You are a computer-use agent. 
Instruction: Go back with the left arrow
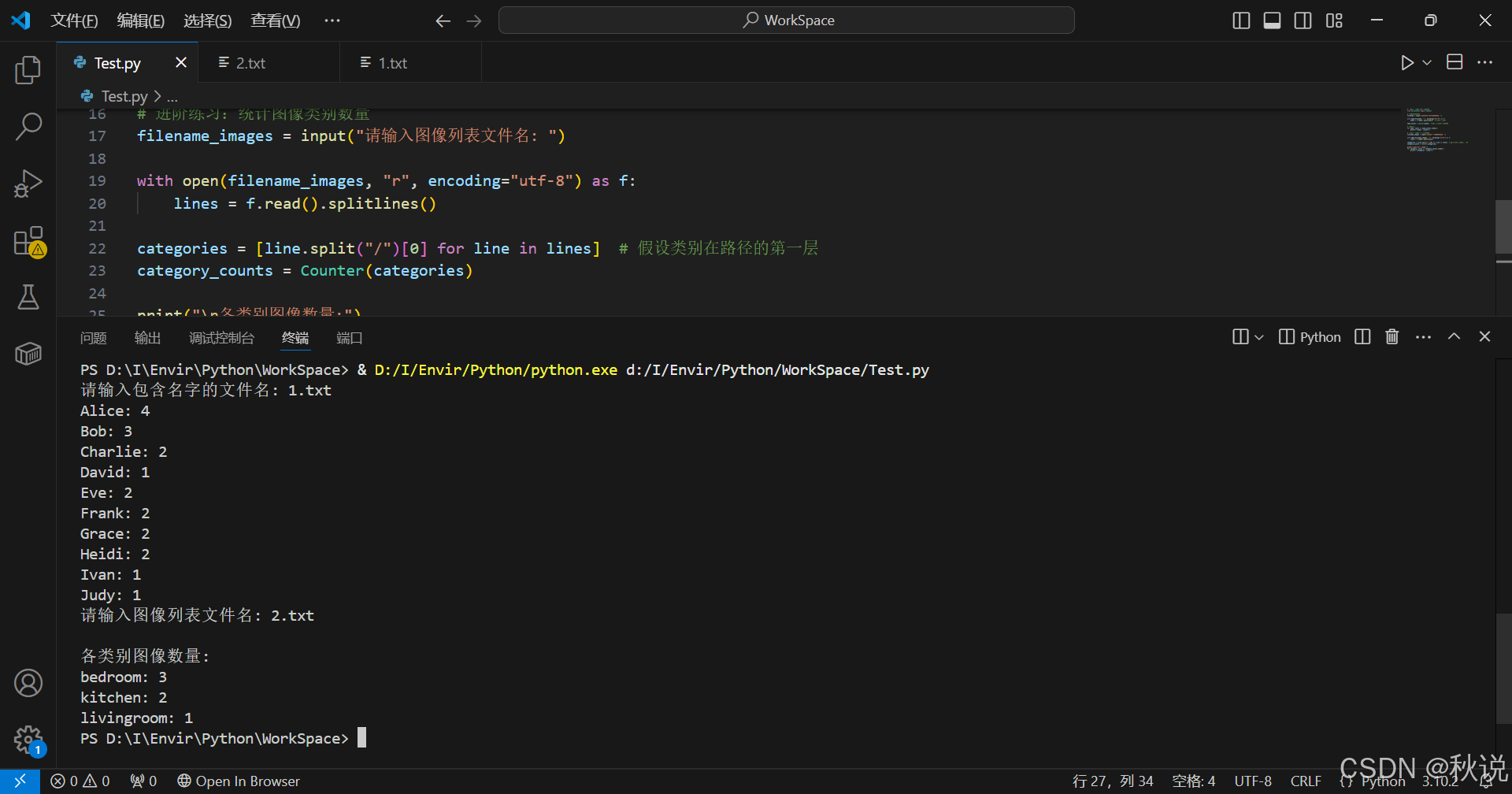pos(443,20)
